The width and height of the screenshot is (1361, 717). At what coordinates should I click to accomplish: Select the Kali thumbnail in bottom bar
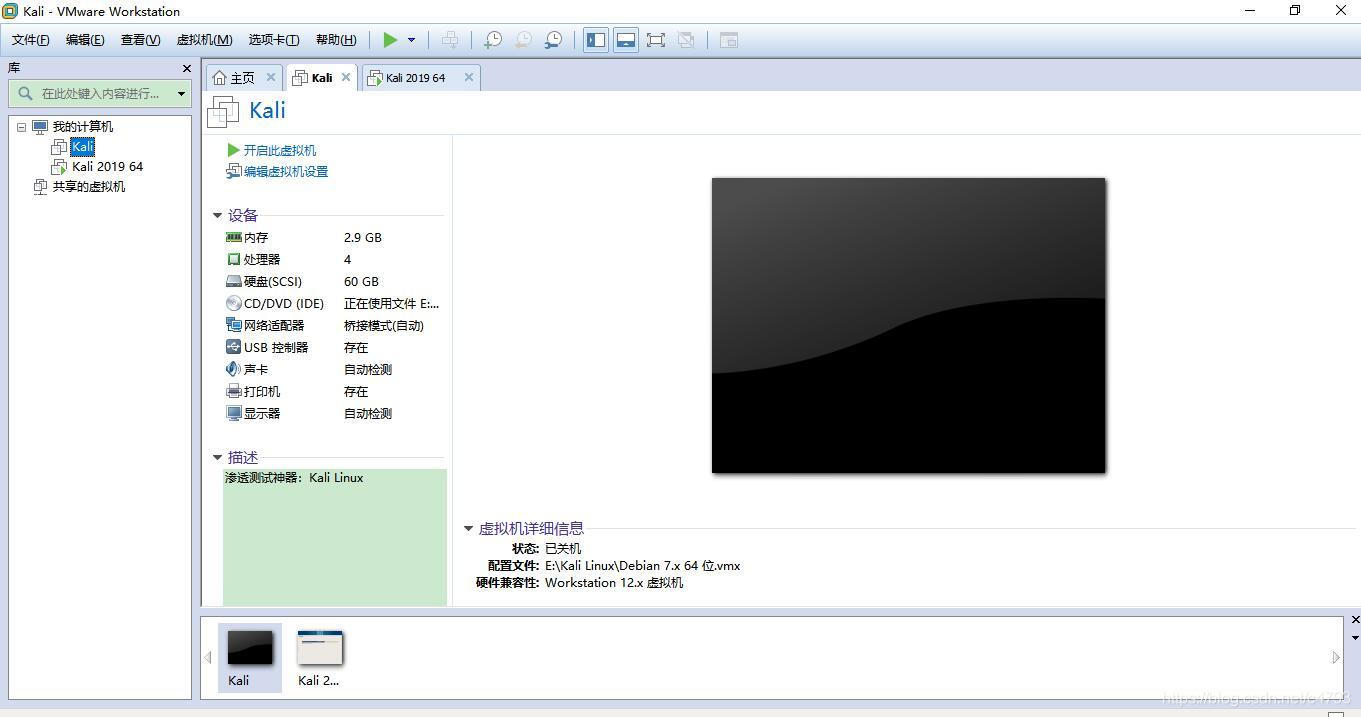[249, 658]
